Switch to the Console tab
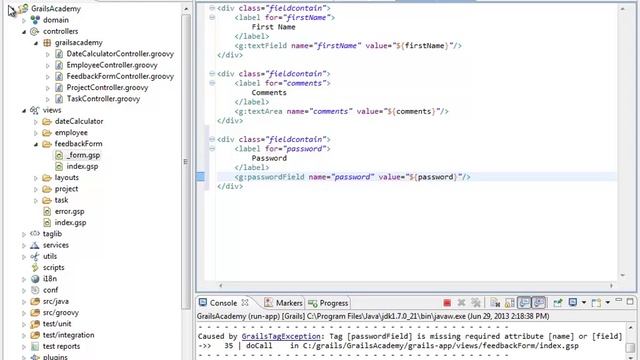This screenshot has height=360, width=640. point(223,303)
